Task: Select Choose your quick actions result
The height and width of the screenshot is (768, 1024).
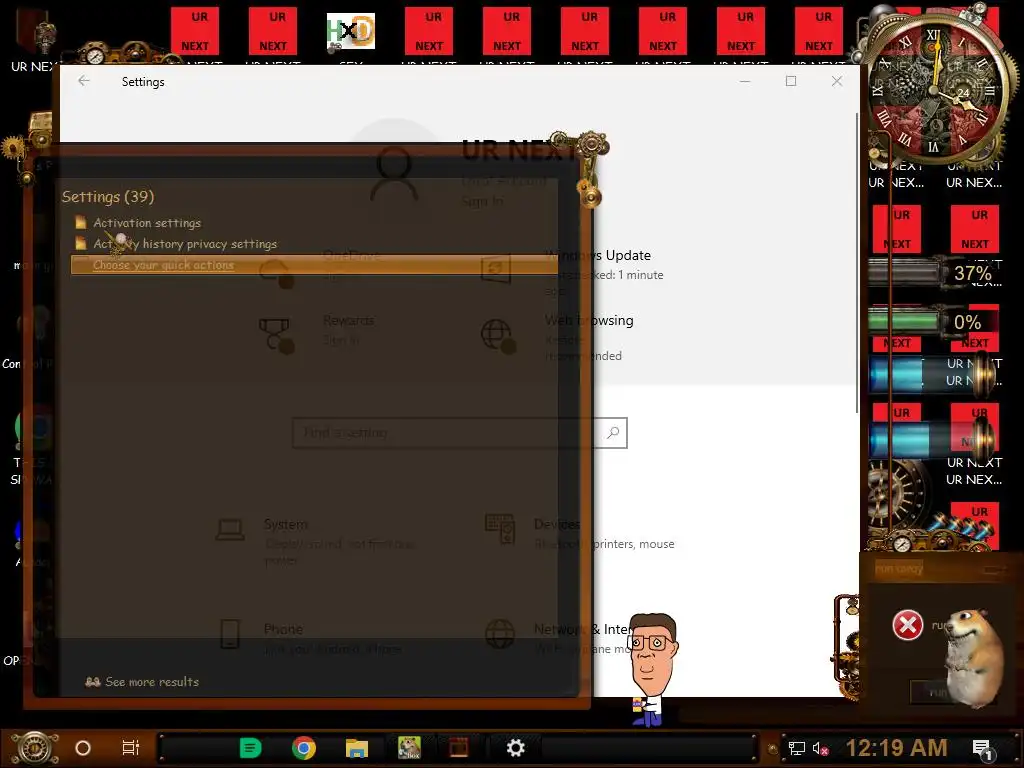Action: tap(314, 264)
